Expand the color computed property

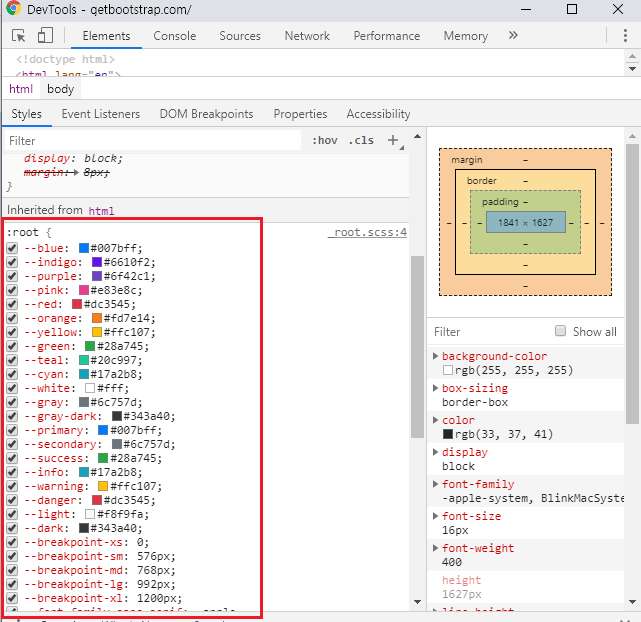click(436, 420)
